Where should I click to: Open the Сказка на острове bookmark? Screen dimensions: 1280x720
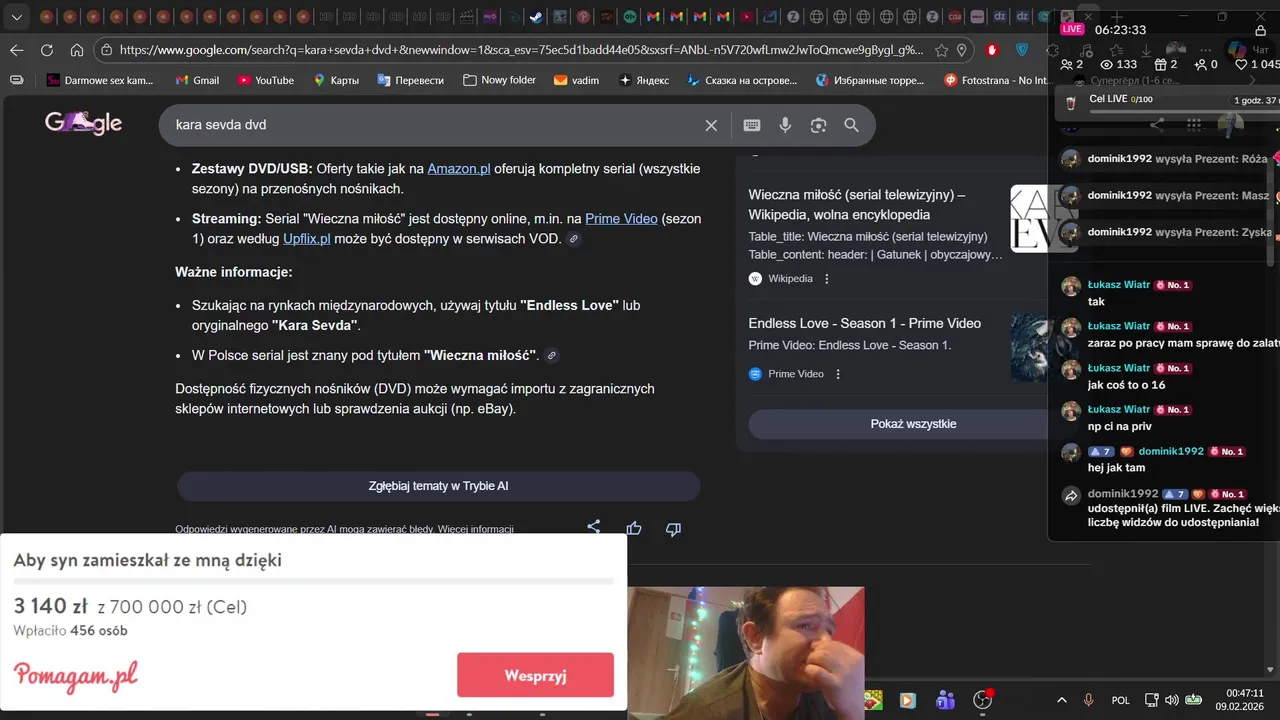click(x=742, y=80)
